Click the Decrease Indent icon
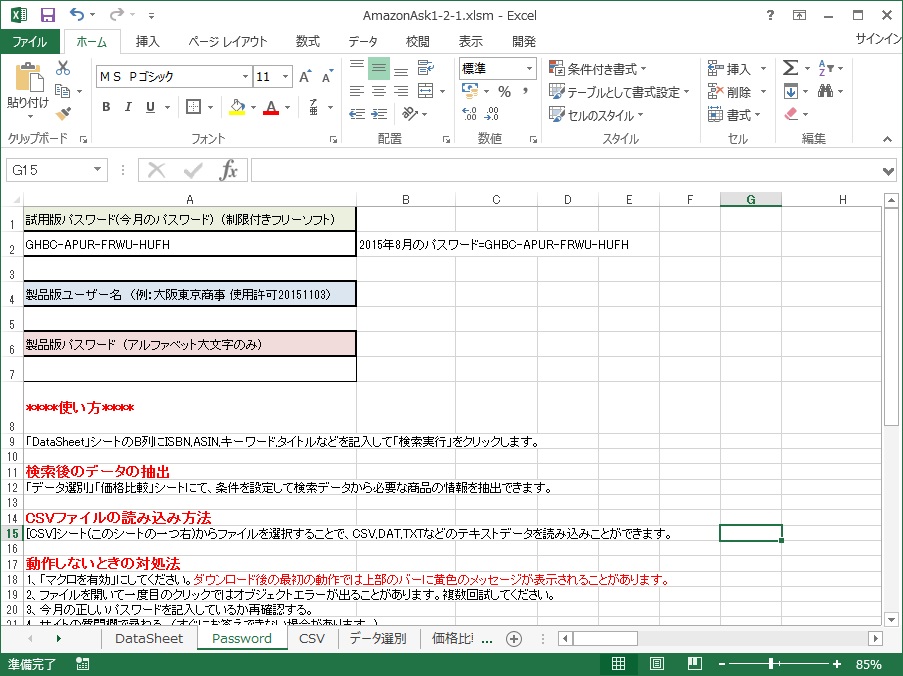903x676 pixels. pyautogui.click(x=357, y=114)
